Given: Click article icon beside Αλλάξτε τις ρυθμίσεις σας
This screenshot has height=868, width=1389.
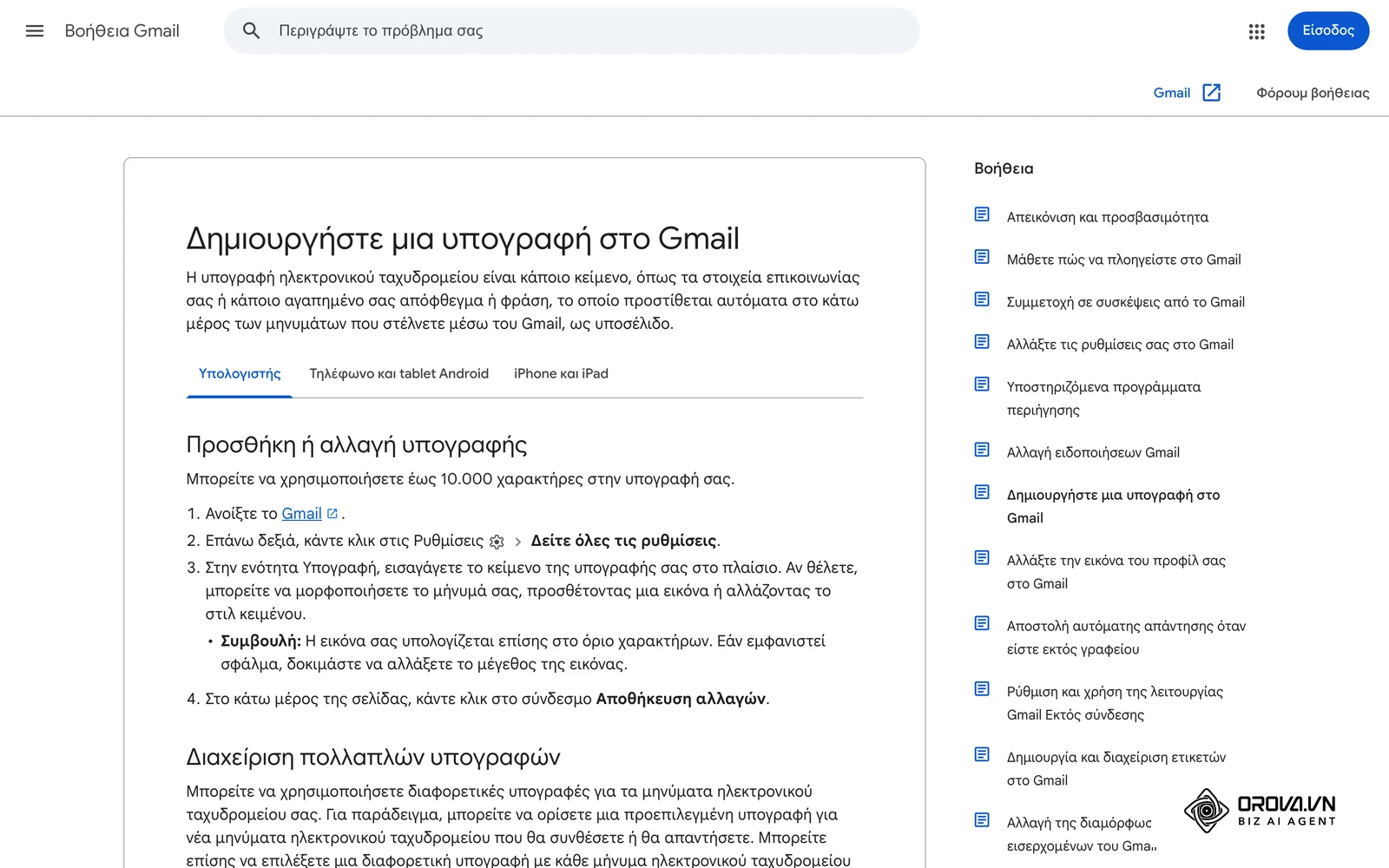Looking at the screenshot, I should 982,342.
